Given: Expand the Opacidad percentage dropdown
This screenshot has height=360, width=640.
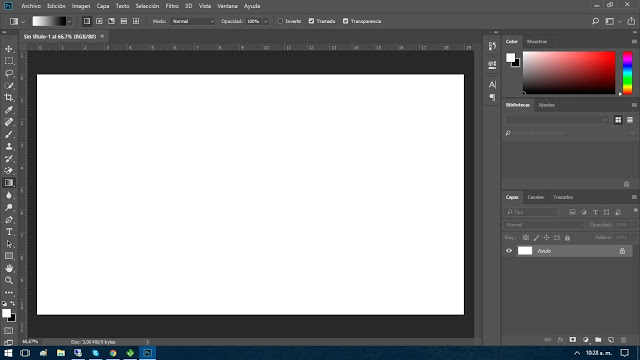Looking at the screenshot, I should (266, 21).
